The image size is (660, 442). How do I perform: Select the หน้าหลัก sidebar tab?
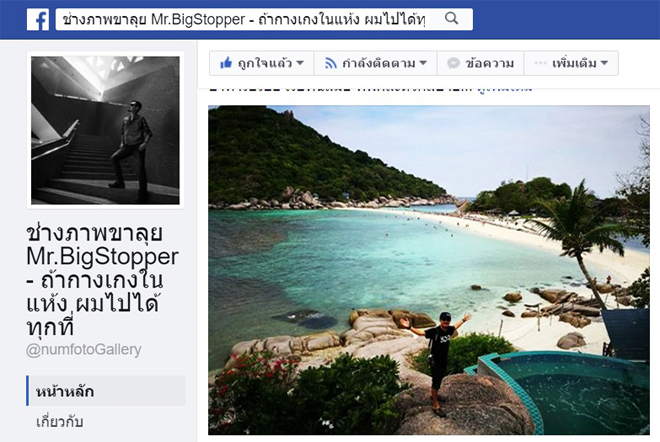pos(106,391)
